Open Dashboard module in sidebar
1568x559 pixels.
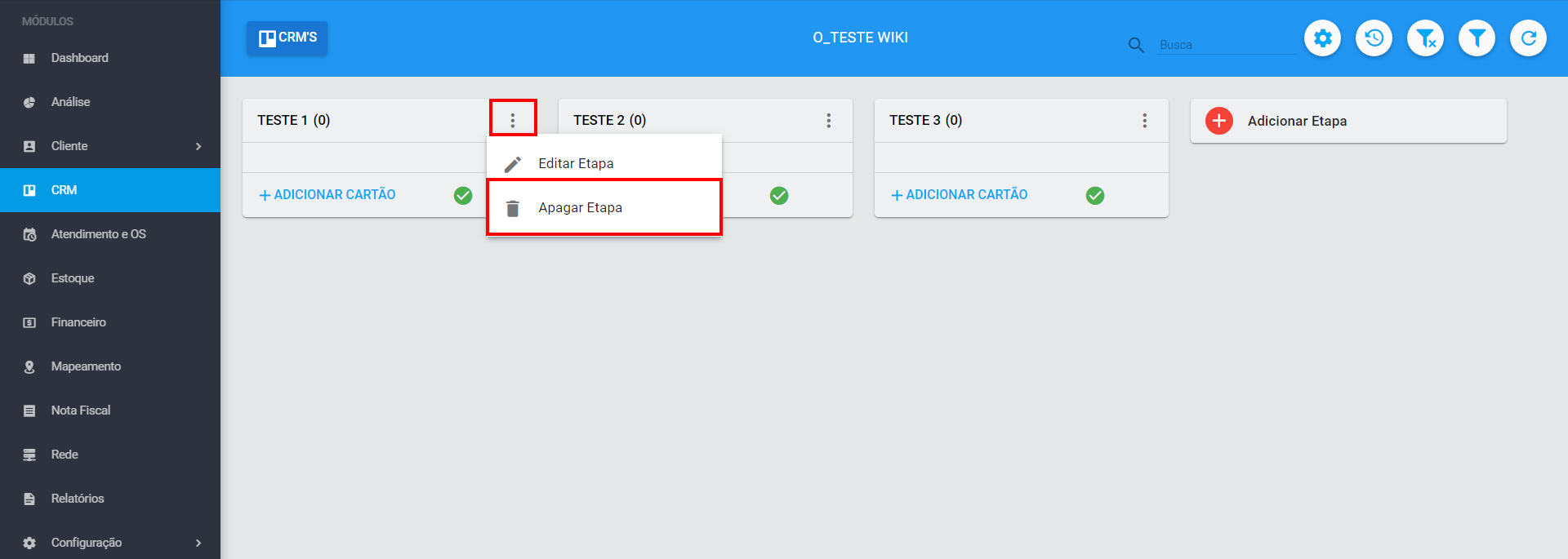pyautogui.click(x=110, y=58)
